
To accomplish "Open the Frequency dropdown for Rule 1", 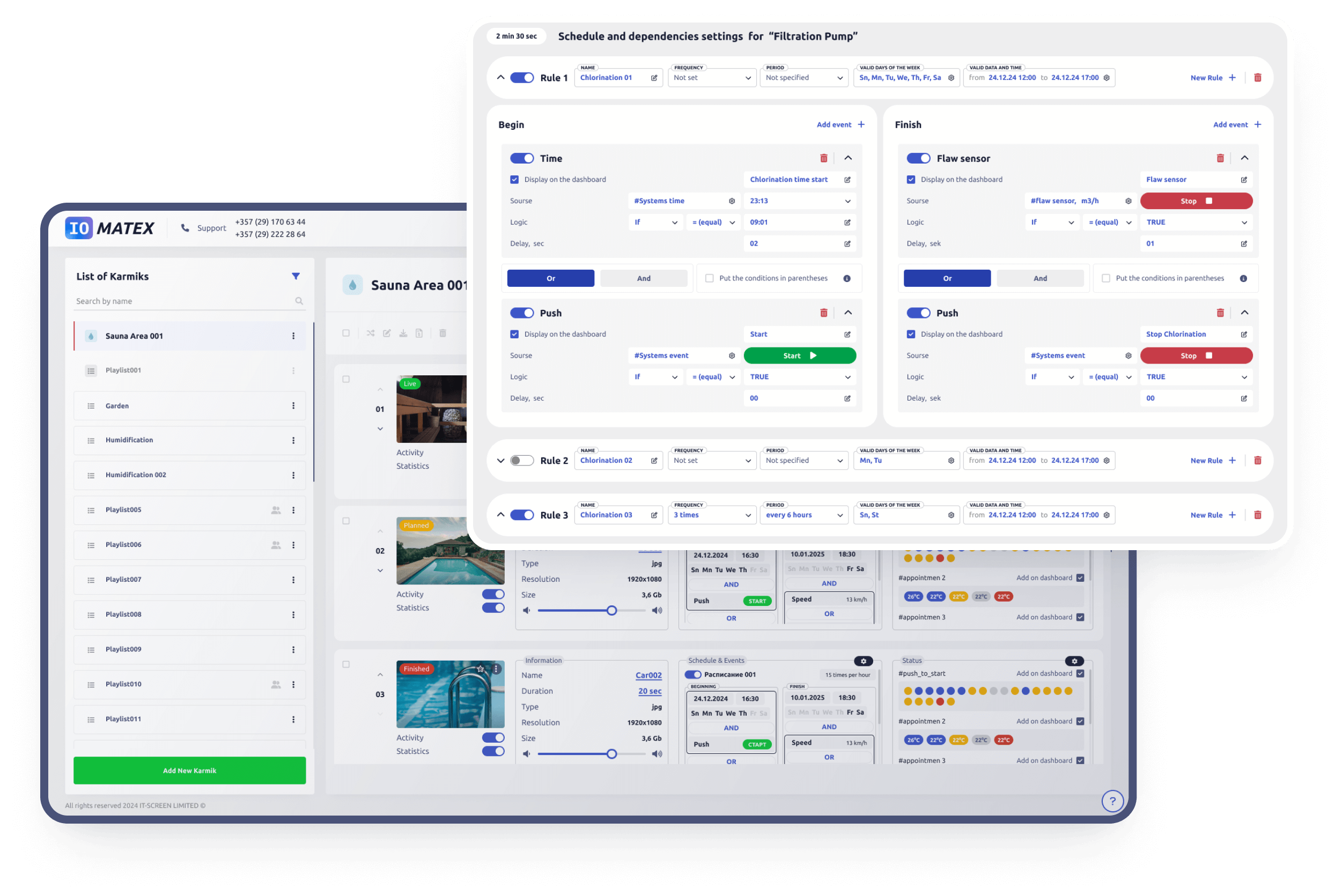I will point(712,78).
